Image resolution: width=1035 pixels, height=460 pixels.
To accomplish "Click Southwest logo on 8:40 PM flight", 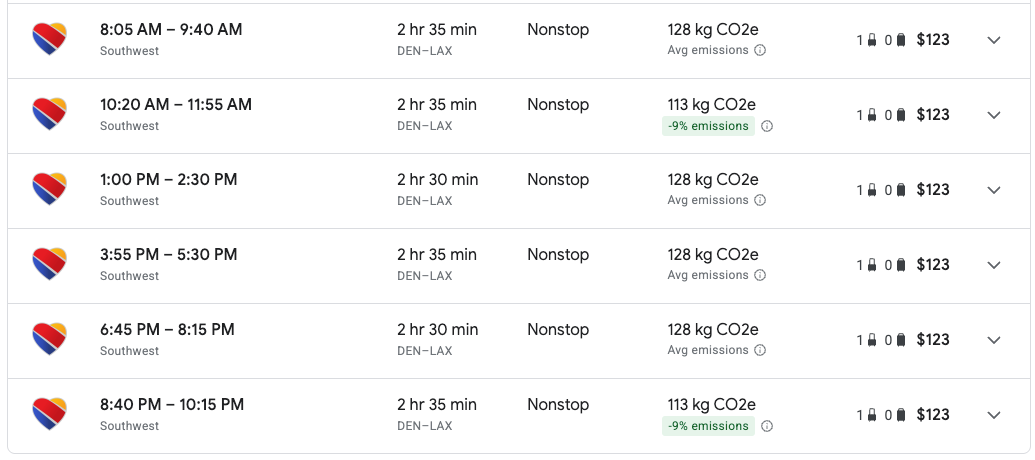I will coord(49,414).
